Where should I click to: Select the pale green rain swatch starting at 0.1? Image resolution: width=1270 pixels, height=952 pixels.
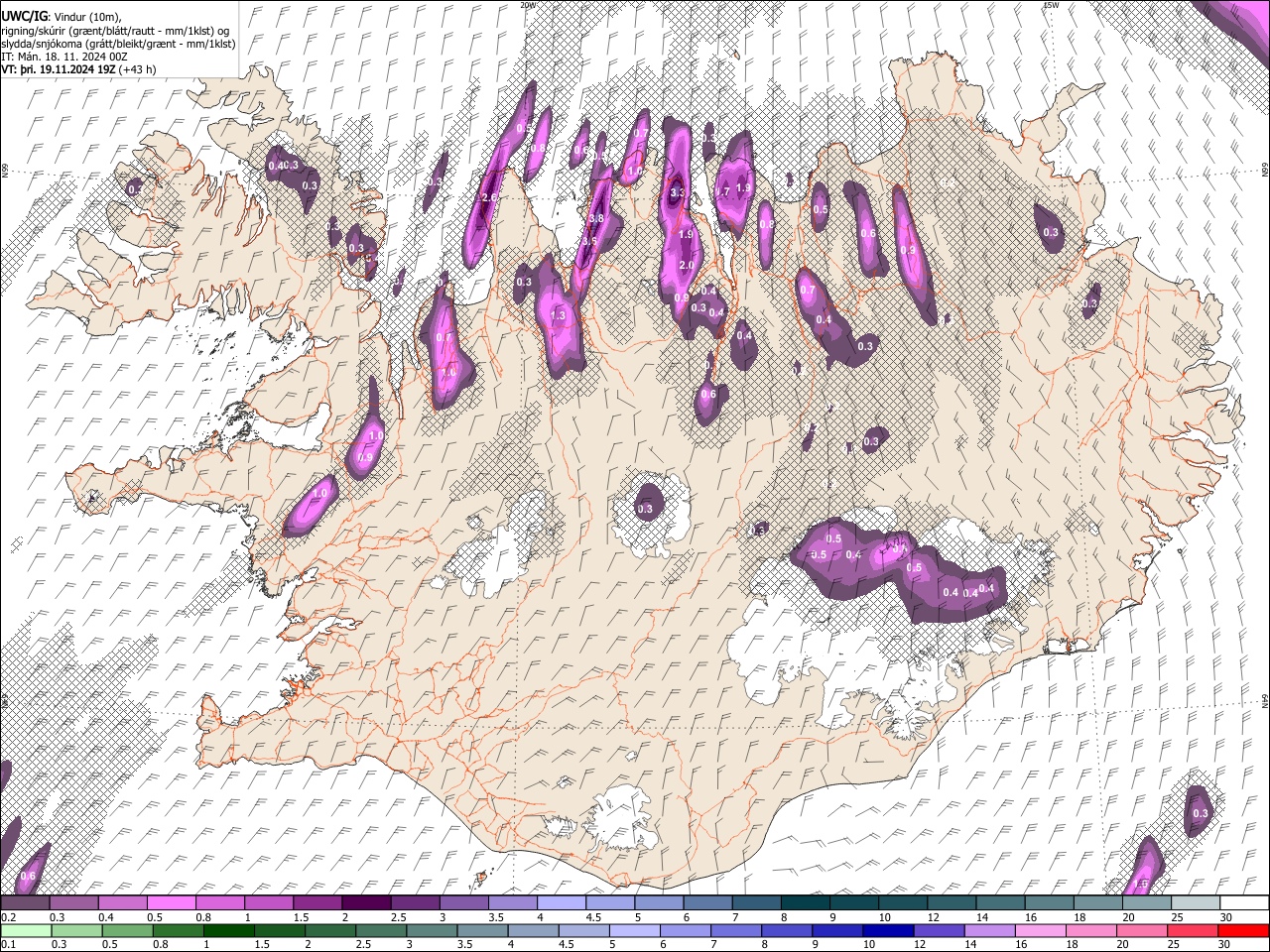(24, 930)
